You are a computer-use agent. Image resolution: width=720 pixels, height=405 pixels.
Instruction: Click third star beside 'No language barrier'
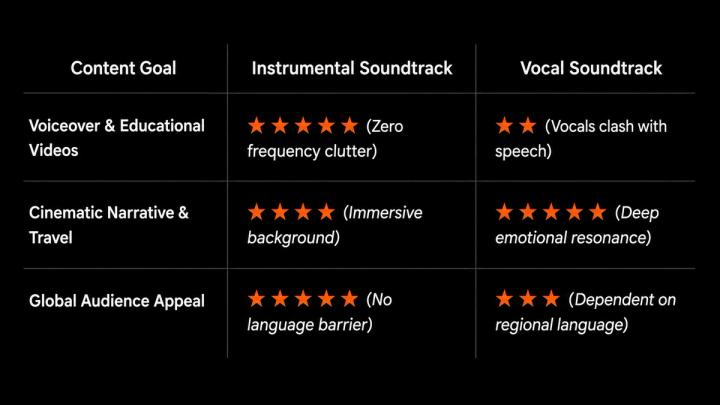303,299
